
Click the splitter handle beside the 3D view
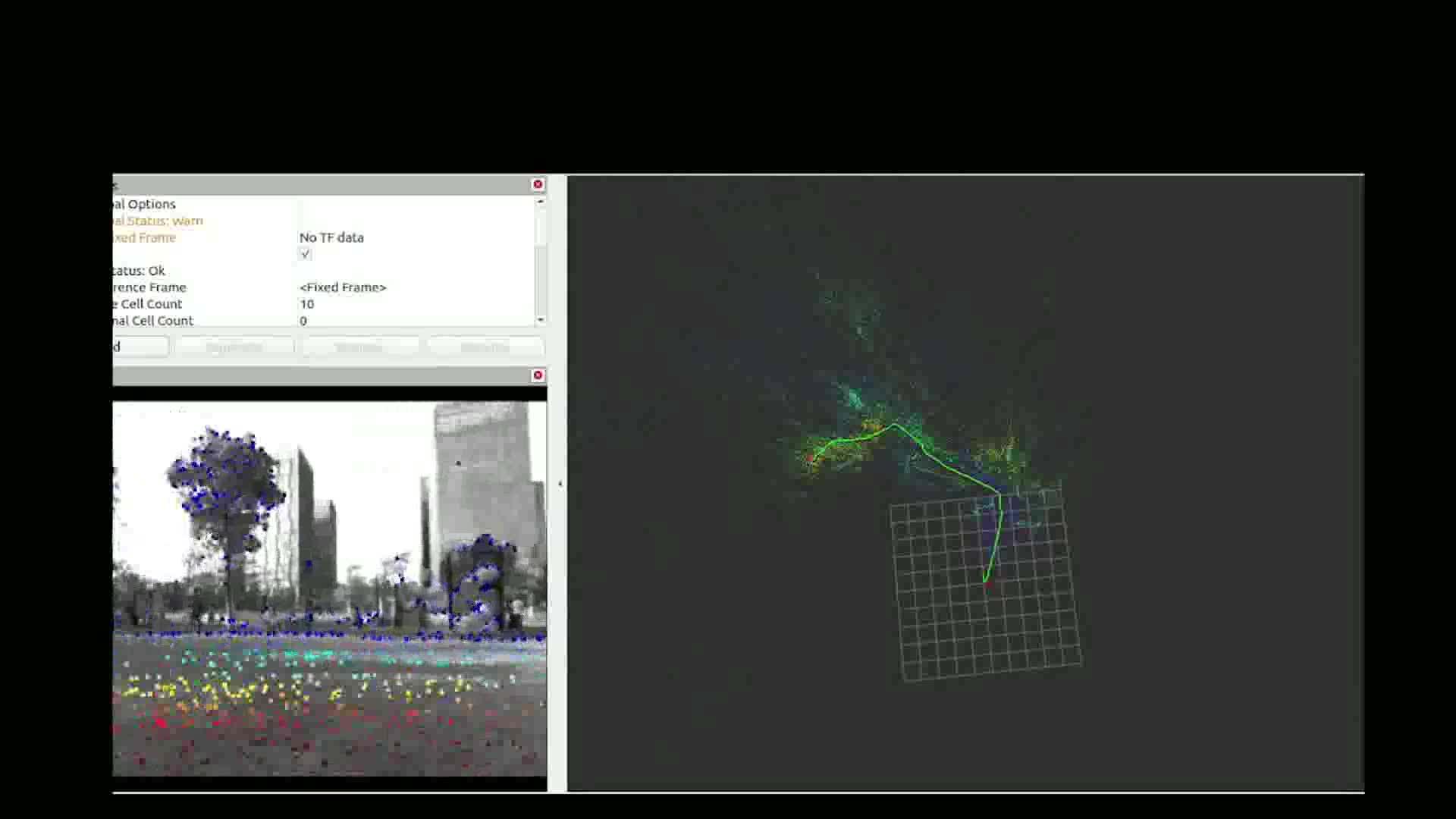(560, 484)
